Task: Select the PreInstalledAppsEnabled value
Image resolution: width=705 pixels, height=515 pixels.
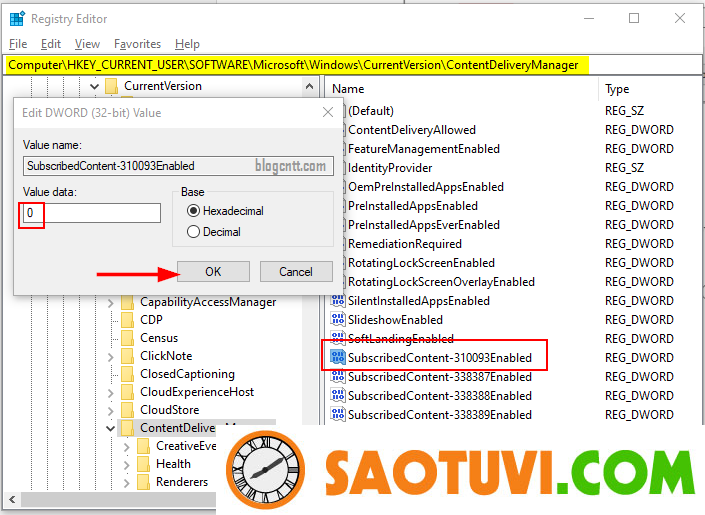Action: (x=413, y=206)
